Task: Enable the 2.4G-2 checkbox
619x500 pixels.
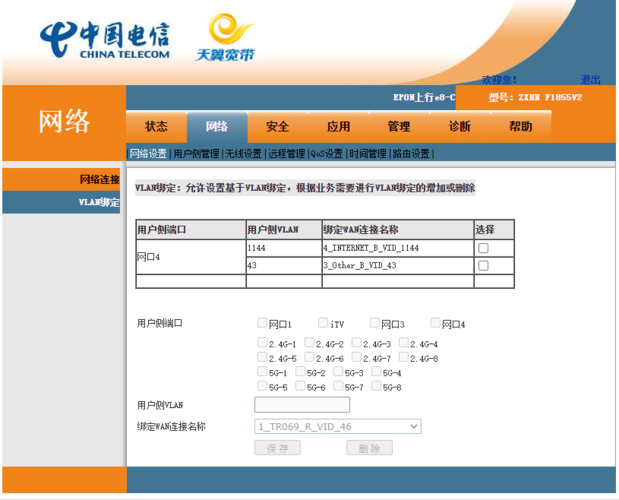Action: click(x=310, y=342)
